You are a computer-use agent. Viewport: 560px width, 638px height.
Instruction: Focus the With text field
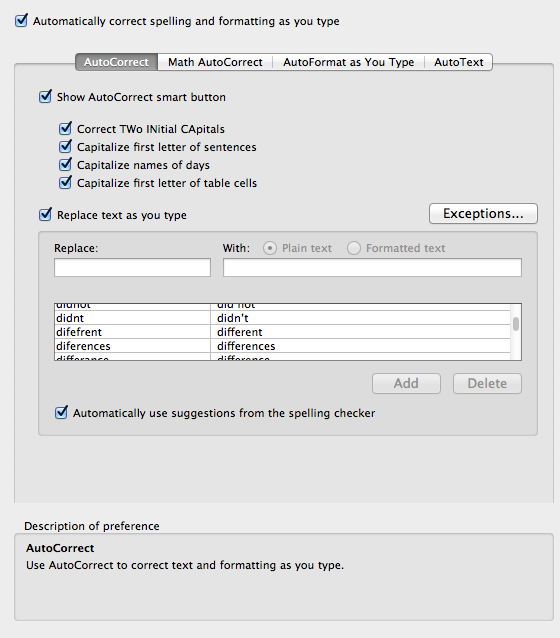point(372,267)
